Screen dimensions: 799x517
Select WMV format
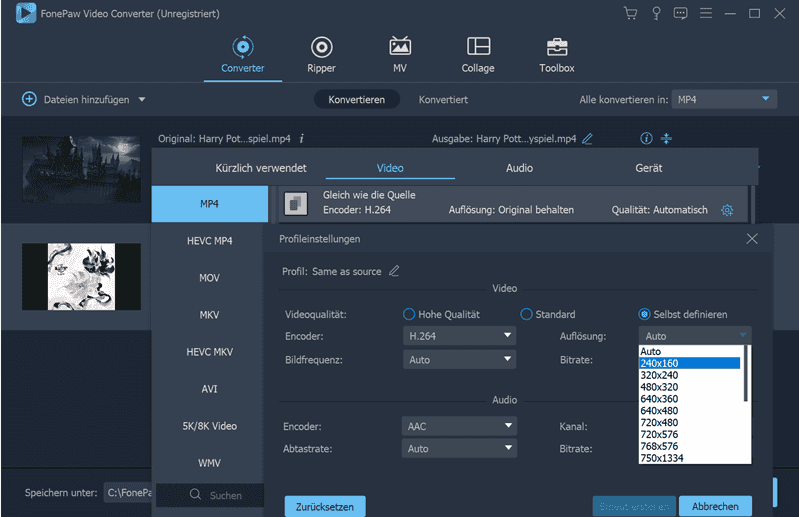point(209,463)
